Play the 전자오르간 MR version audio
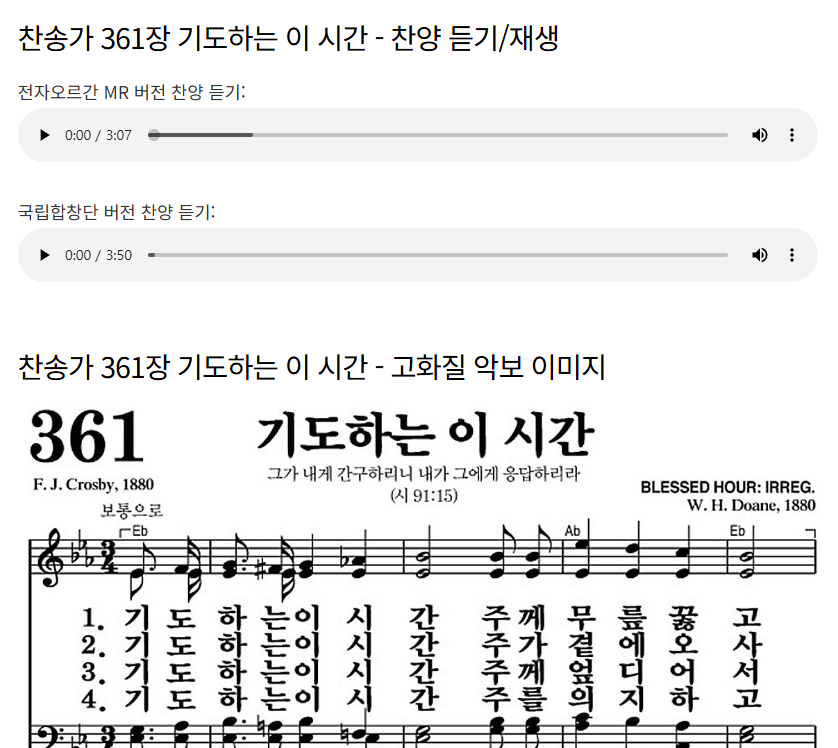The image size is (838, 748). (x=45, y=135)
